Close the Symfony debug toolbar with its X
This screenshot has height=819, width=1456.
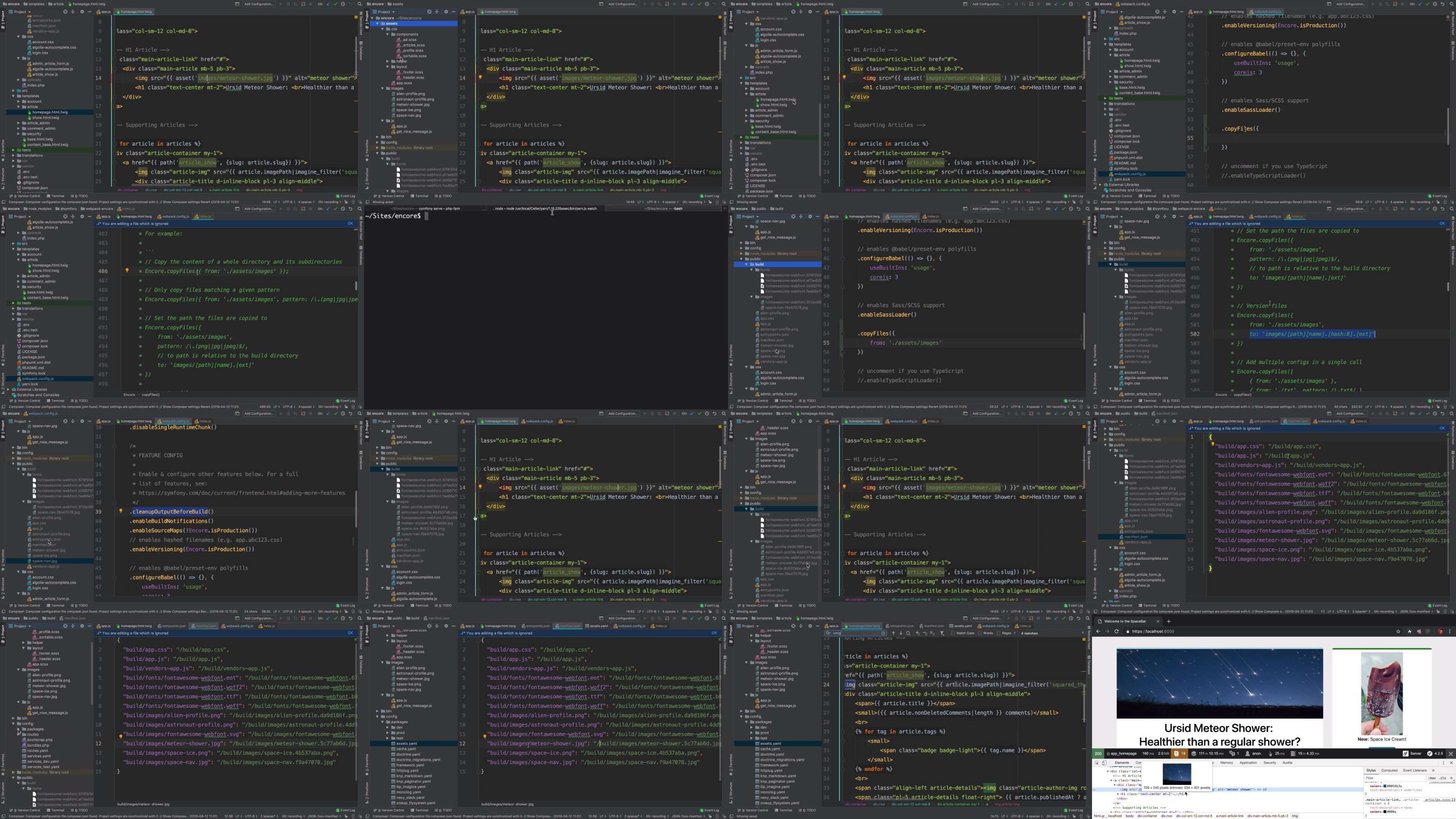pos(1451,753)
